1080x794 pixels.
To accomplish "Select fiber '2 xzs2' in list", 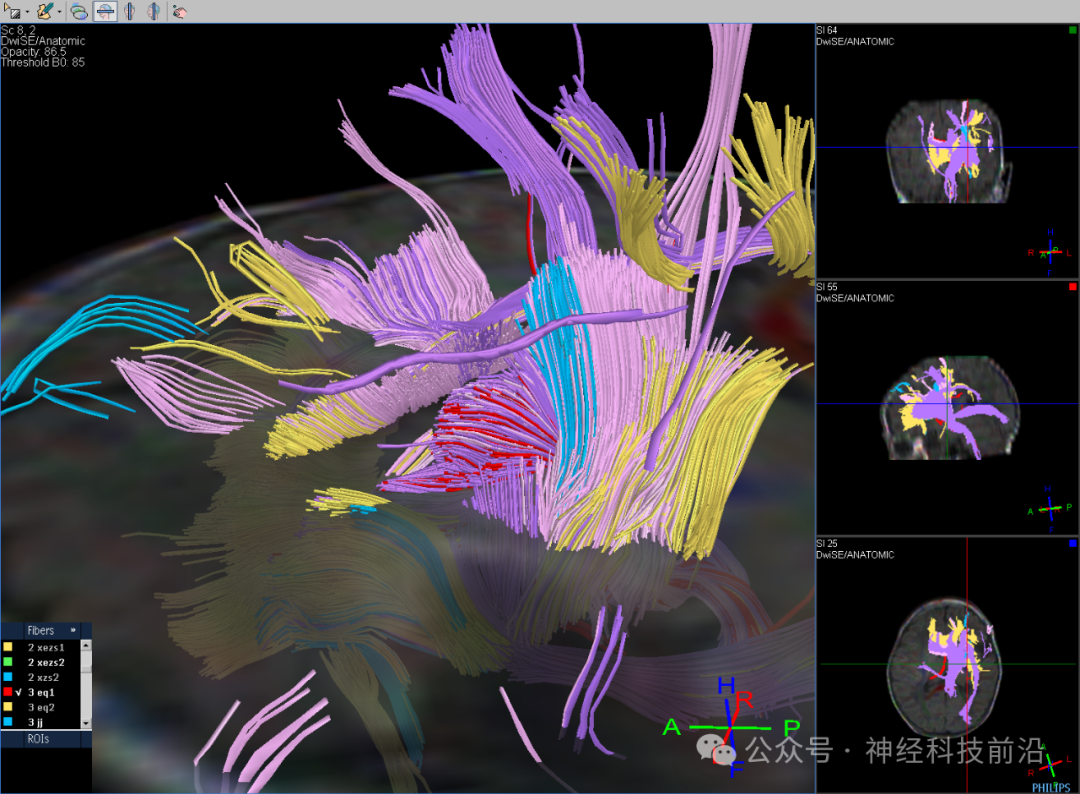I will 43,678.
